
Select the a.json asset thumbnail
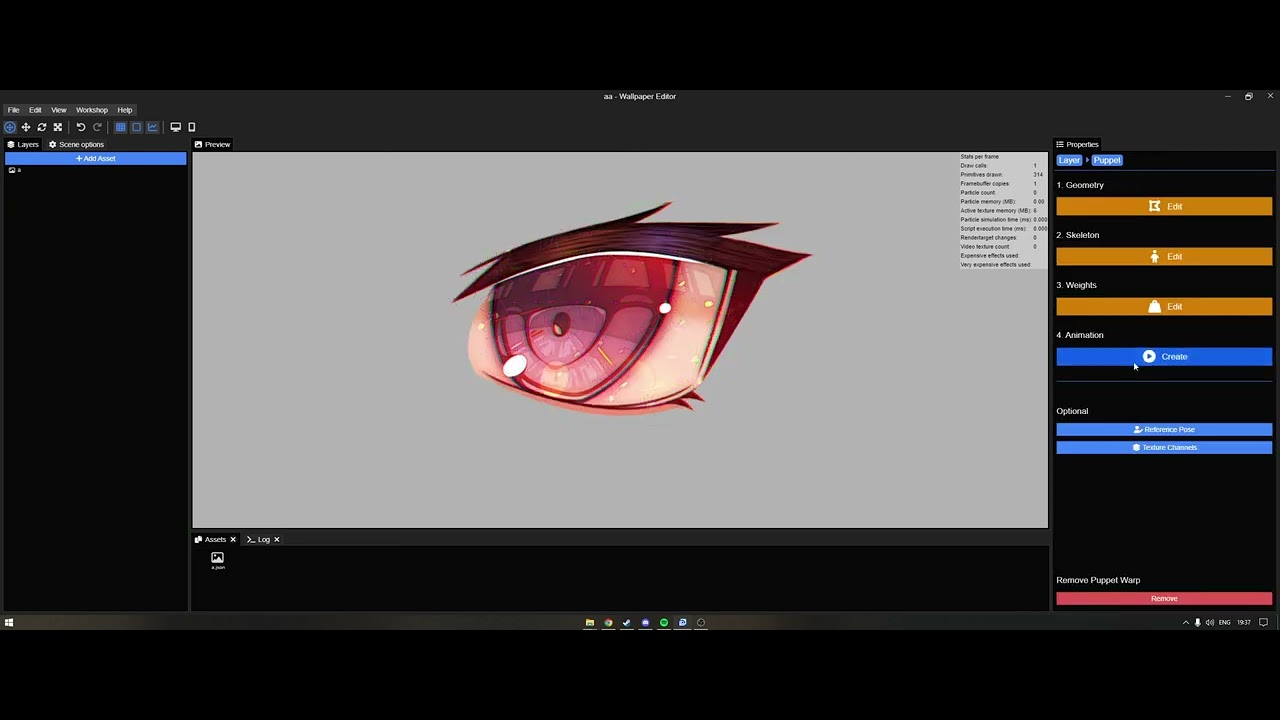pyautogui.click(x=217, y=560)
